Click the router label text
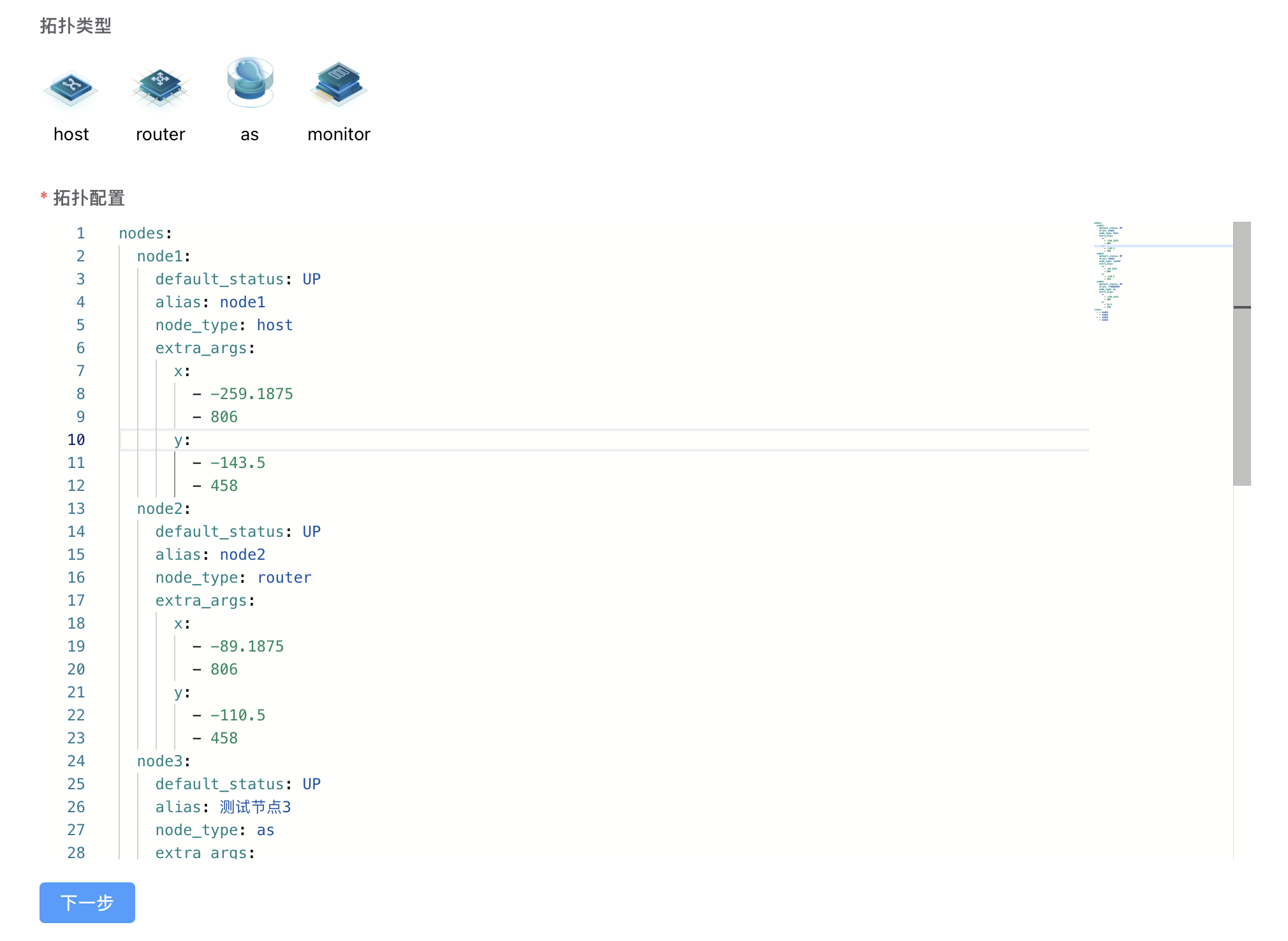Screen dimensions: 1288x941 coord(160,134)
